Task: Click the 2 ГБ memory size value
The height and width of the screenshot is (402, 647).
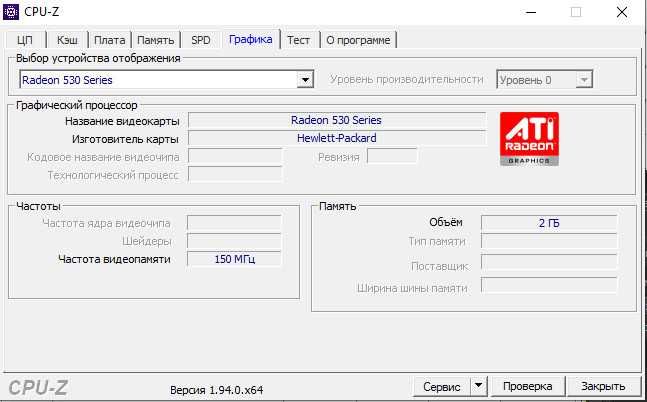Action: (x=549, y=223)
